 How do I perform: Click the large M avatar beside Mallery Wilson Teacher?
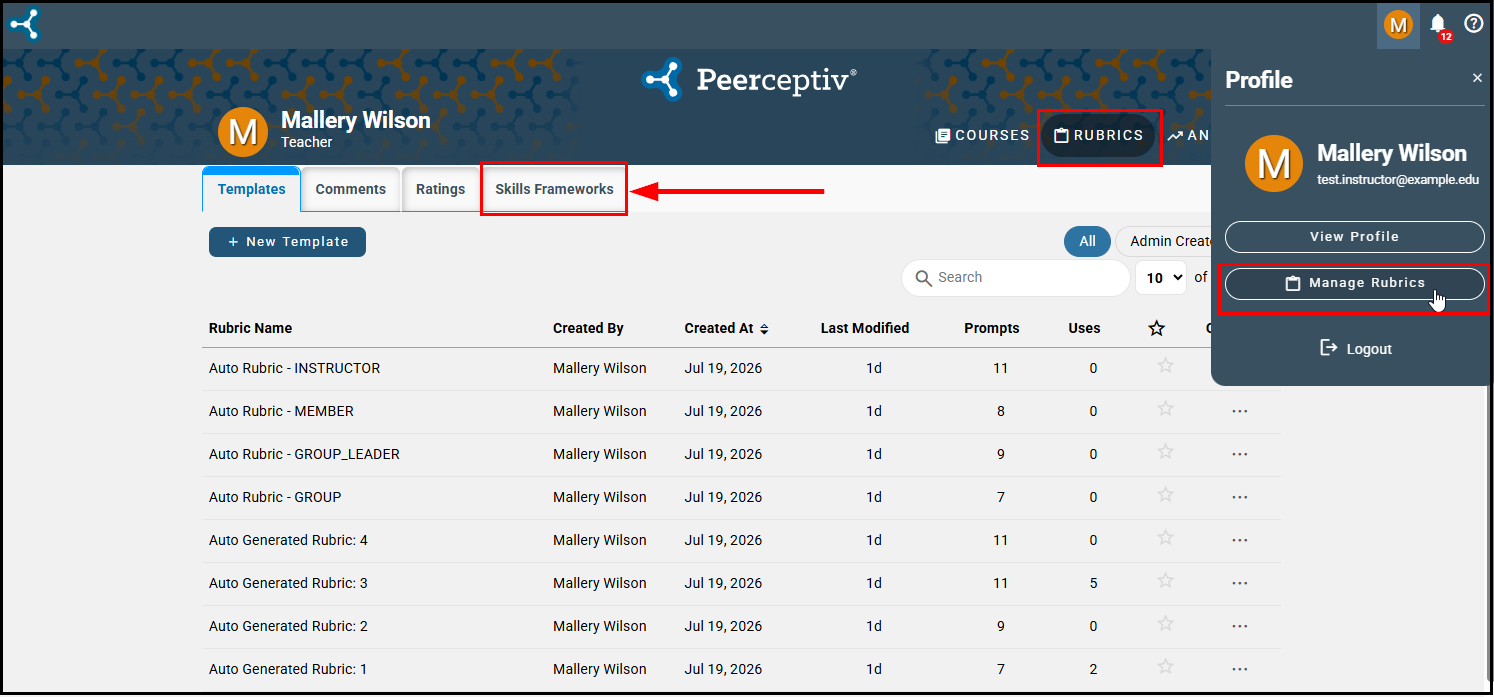coord(243,132)
